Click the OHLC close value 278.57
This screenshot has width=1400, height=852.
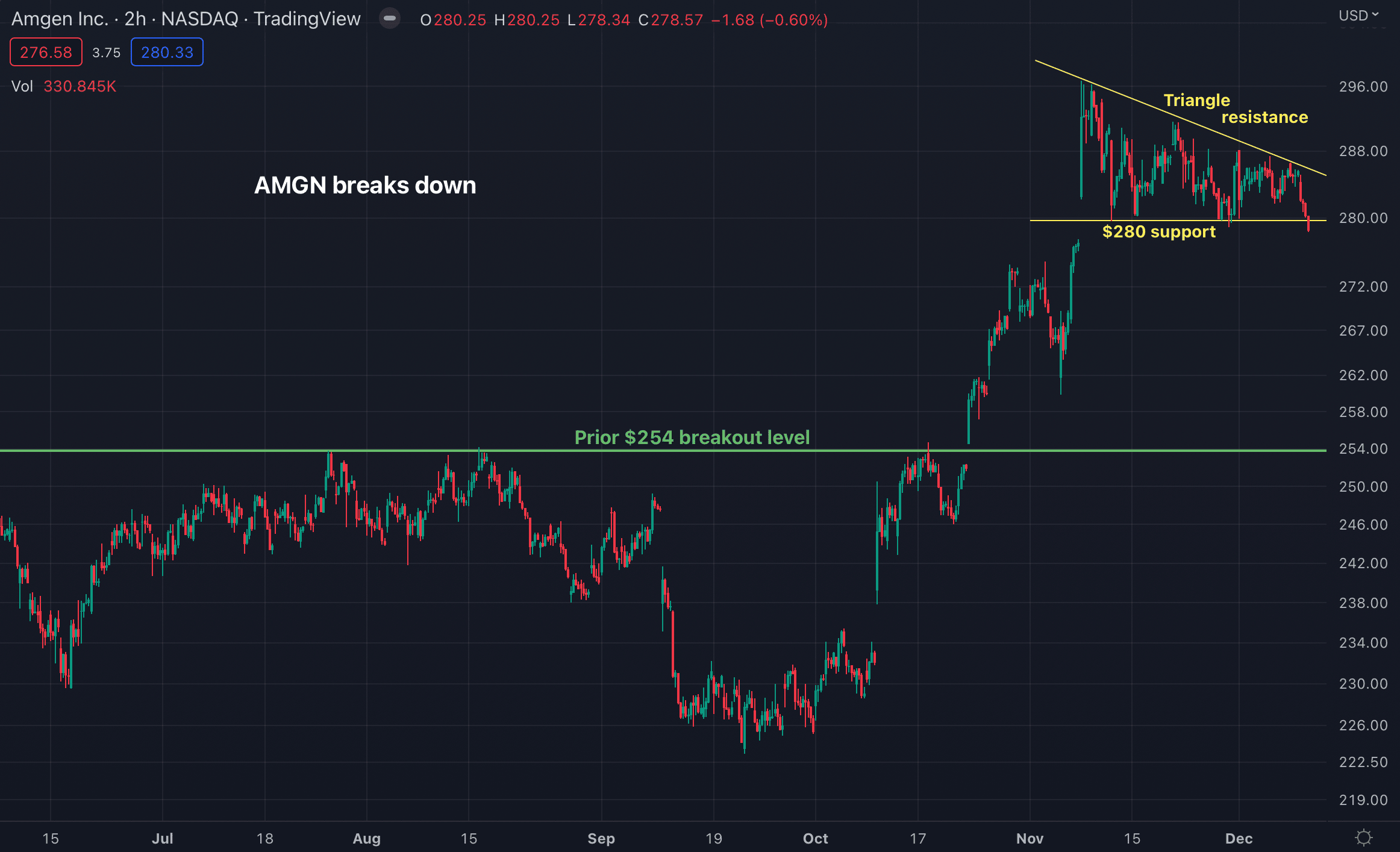(x=677, y=20)
